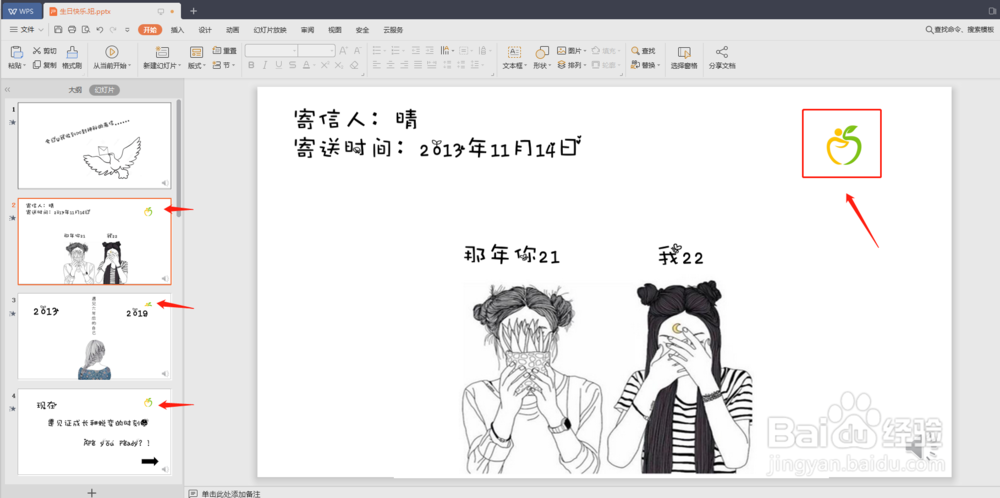Increase paragraph indent level
The image size is (1000, 498).
coord(430,50)
